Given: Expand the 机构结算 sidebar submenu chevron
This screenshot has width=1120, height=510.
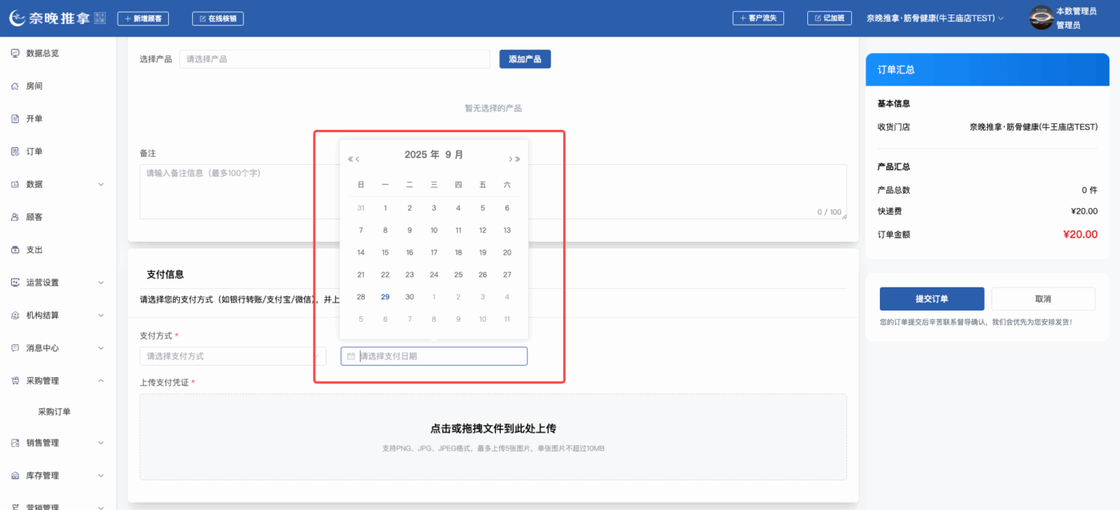Looking at the screenshot, I should click(x=101, y=316).
